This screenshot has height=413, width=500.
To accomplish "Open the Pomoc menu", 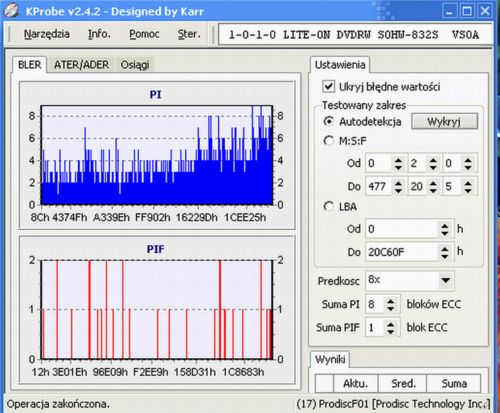I will (x=144, y=34).
